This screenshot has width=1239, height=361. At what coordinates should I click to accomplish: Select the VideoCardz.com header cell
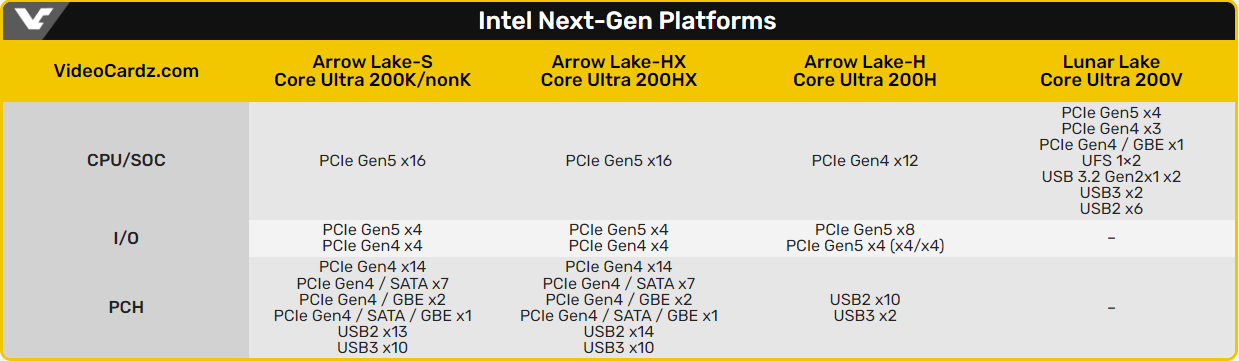pyautogui.click(x=125, y=71)
